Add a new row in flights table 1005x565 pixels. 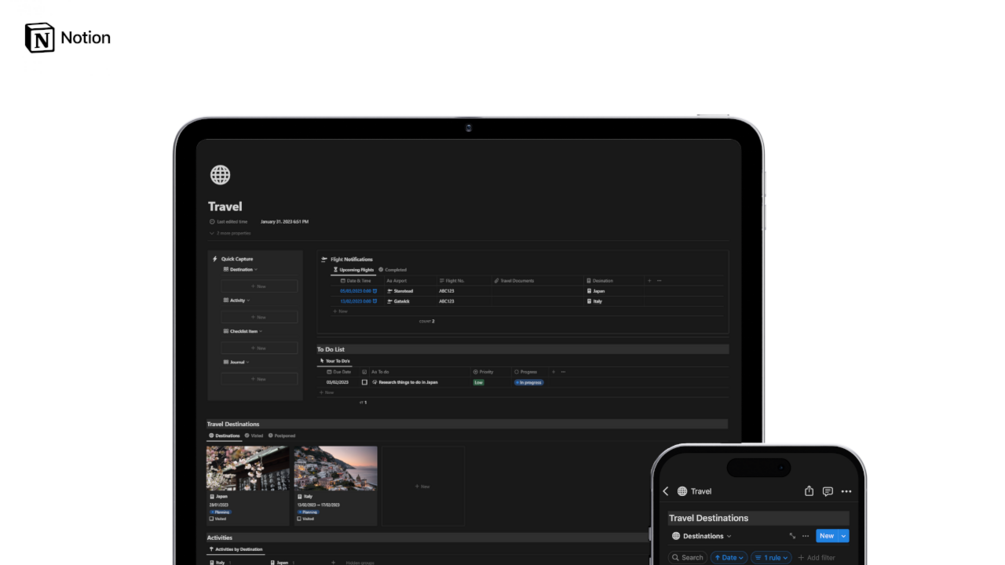pyautogui.click(x=340, y=311)
